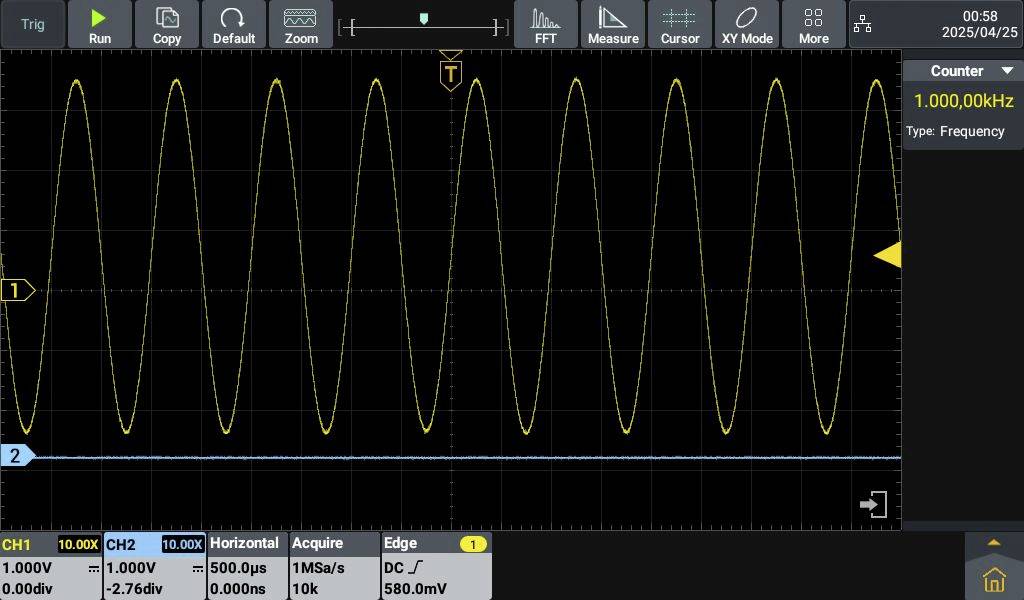Open the FFT analysis tool
Screen dimensions: 1024x600
(x=545, y=24)
